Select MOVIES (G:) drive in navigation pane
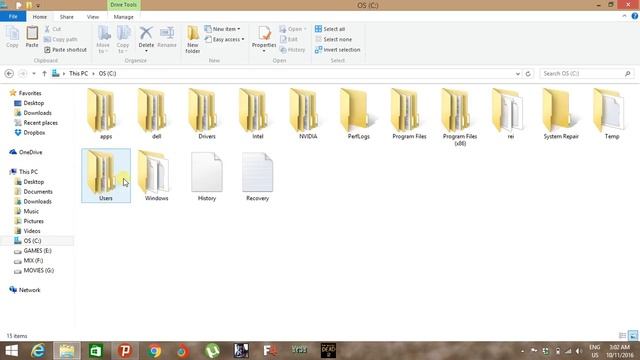Viewport: 640px width, 360px height. coord(34,270)
